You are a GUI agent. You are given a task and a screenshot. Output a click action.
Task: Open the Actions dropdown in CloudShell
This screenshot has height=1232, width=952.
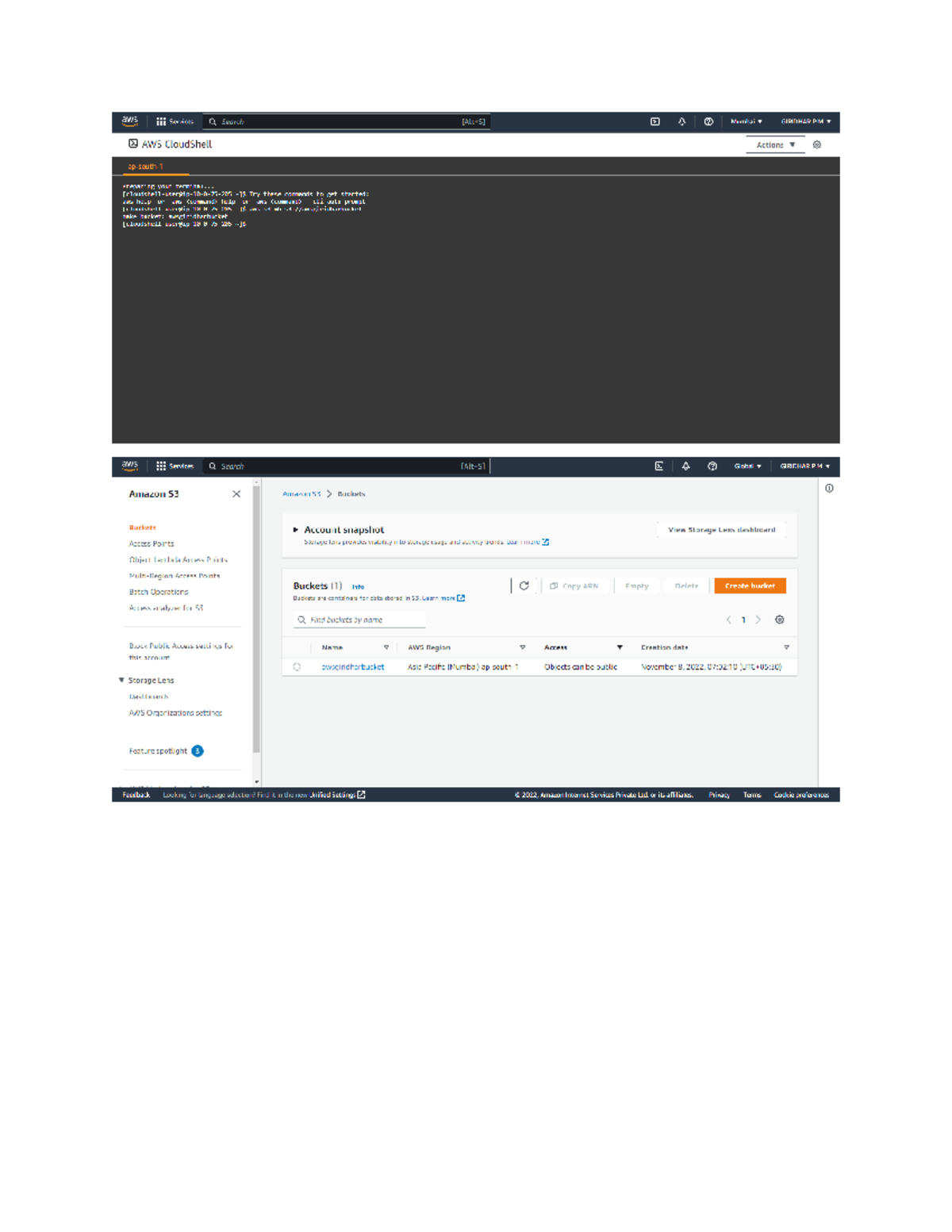[773, 144]
